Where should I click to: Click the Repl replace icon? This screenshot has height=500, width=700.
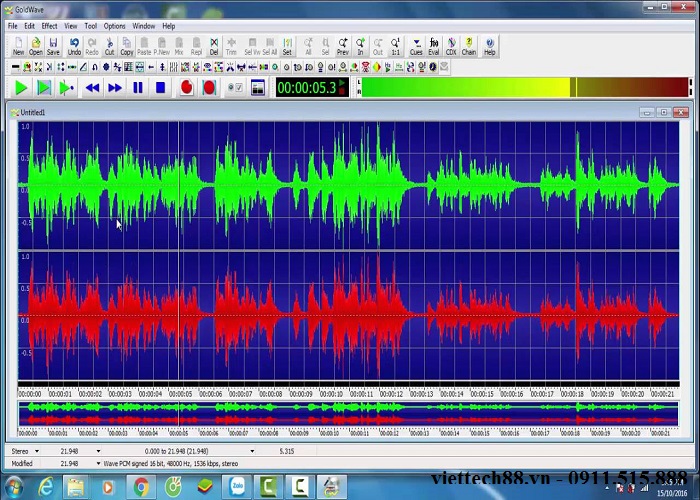click(196, 46)
